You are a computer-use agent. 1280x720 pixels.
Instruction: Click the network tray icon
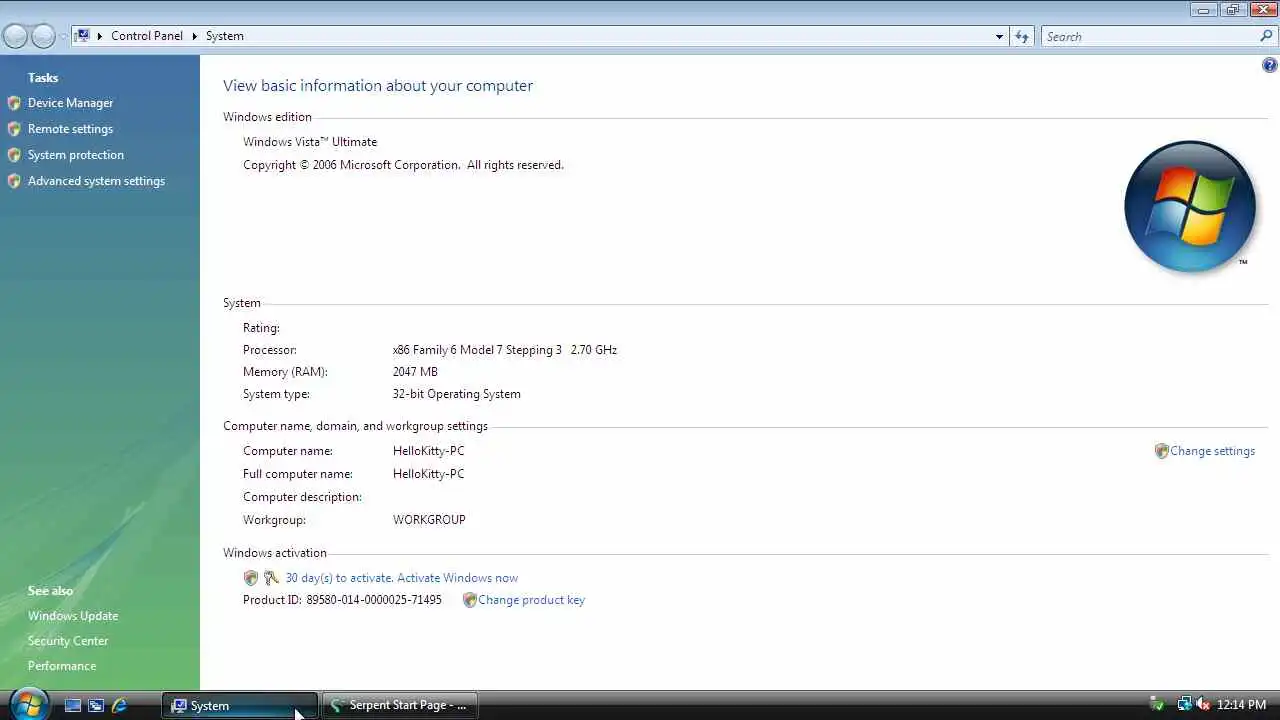pyautogui.click(x=1184, y=705)
